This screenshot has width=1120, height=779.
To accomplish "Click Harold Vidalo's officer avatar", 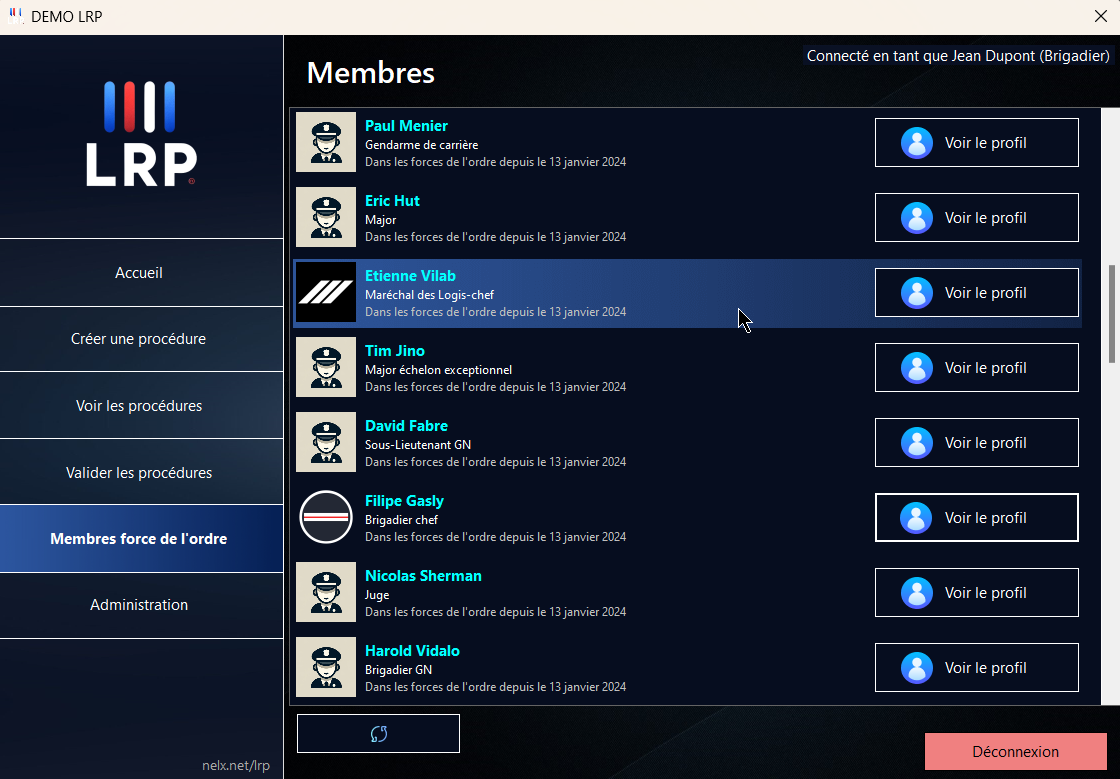I will point(326,667).
